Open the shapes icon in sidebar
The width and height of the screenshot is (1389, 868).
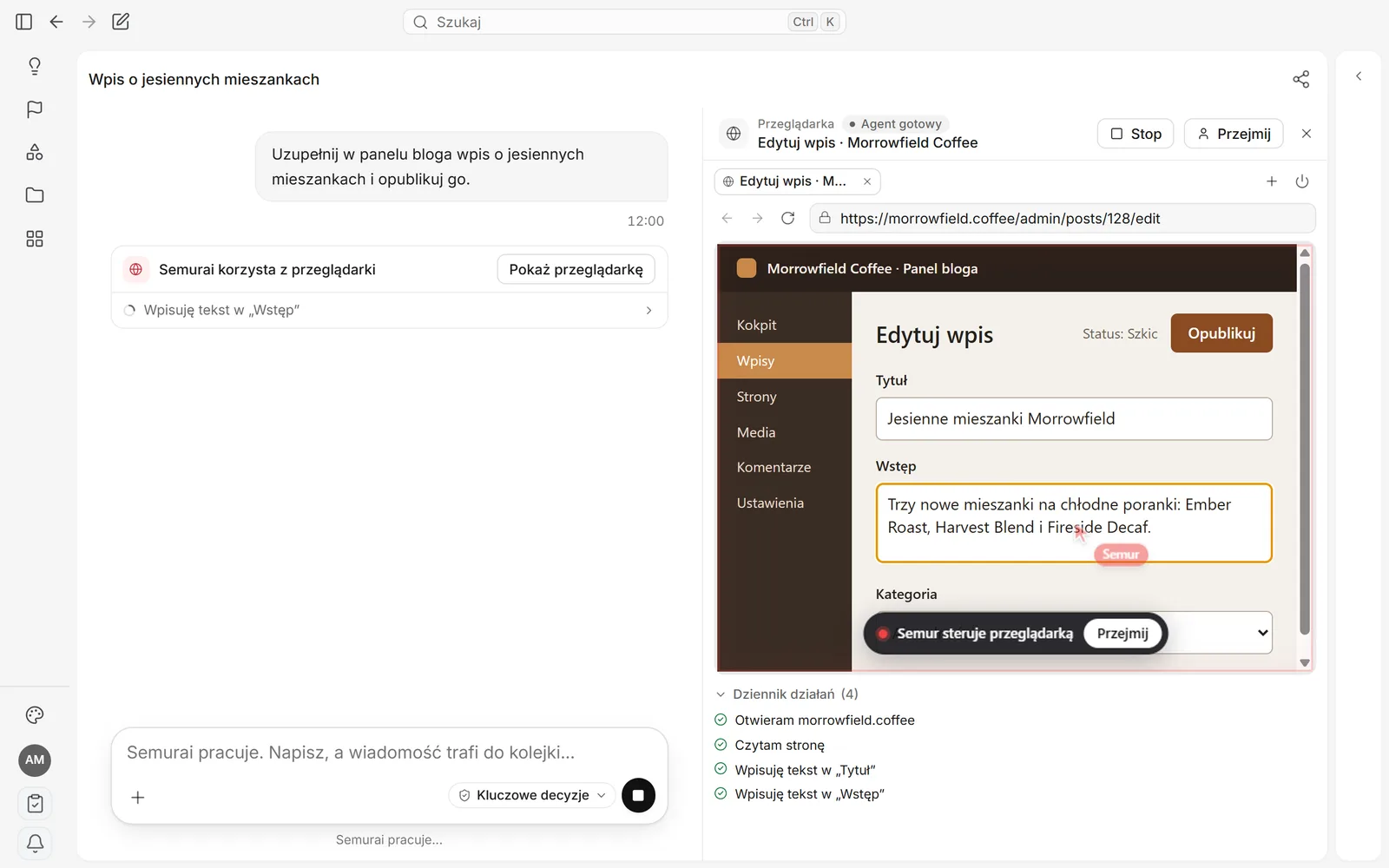pyautogui.click(x=35, y=152)
